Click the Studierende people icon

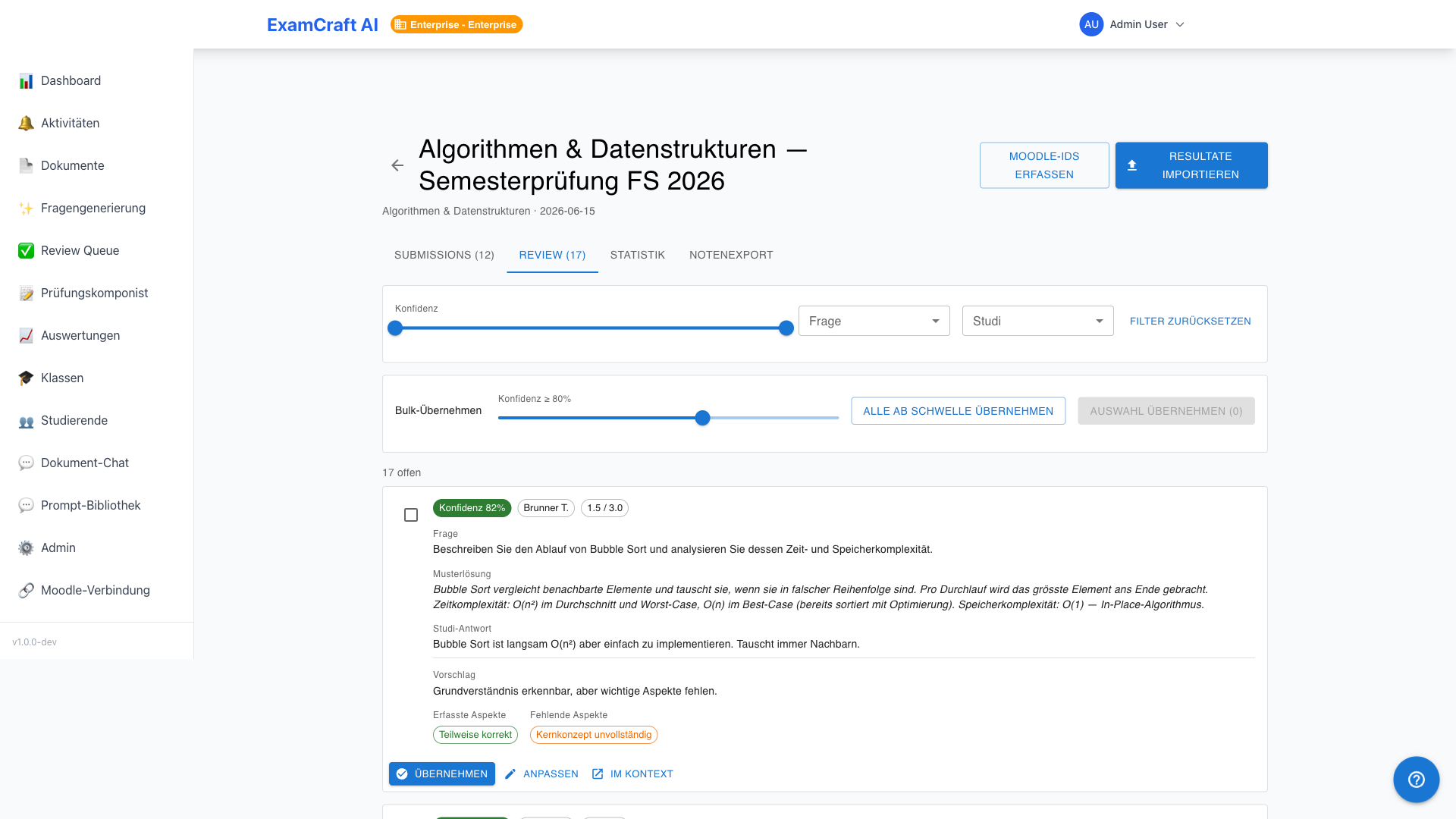pyautogui.click(x=26, y=421)
